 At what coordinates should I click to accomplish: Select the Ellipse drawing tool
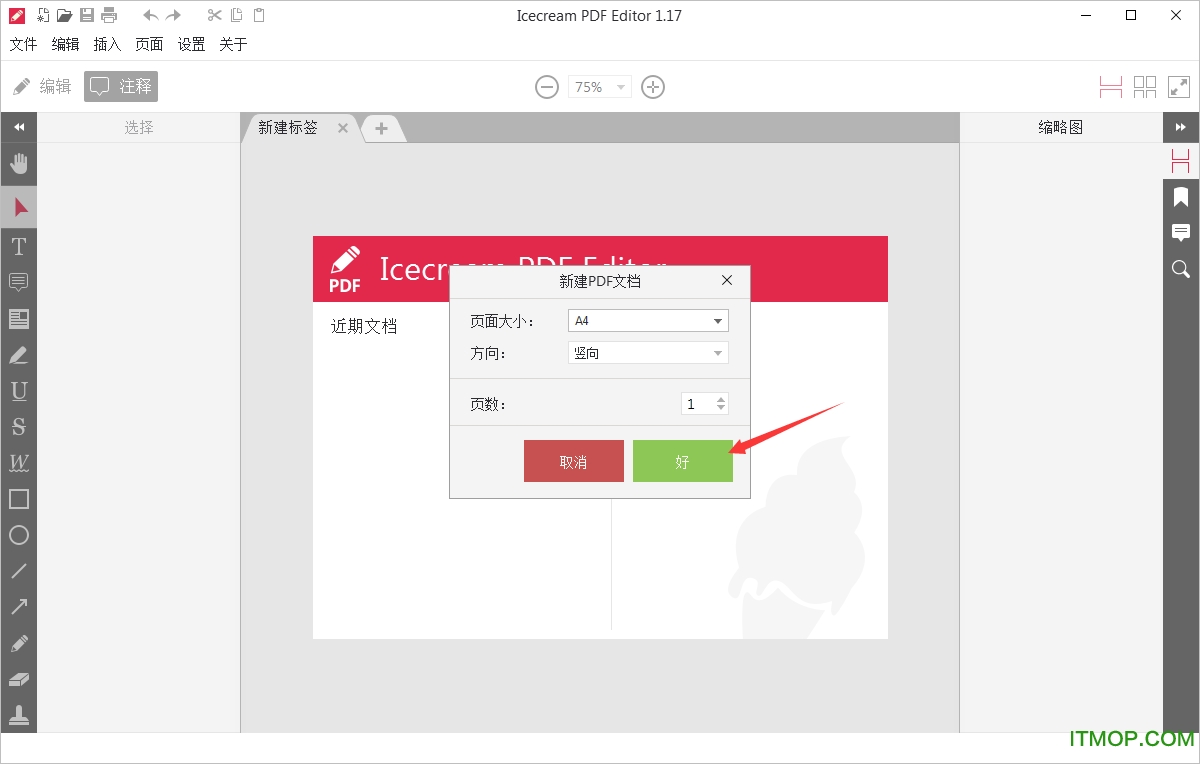pos(19,535)
